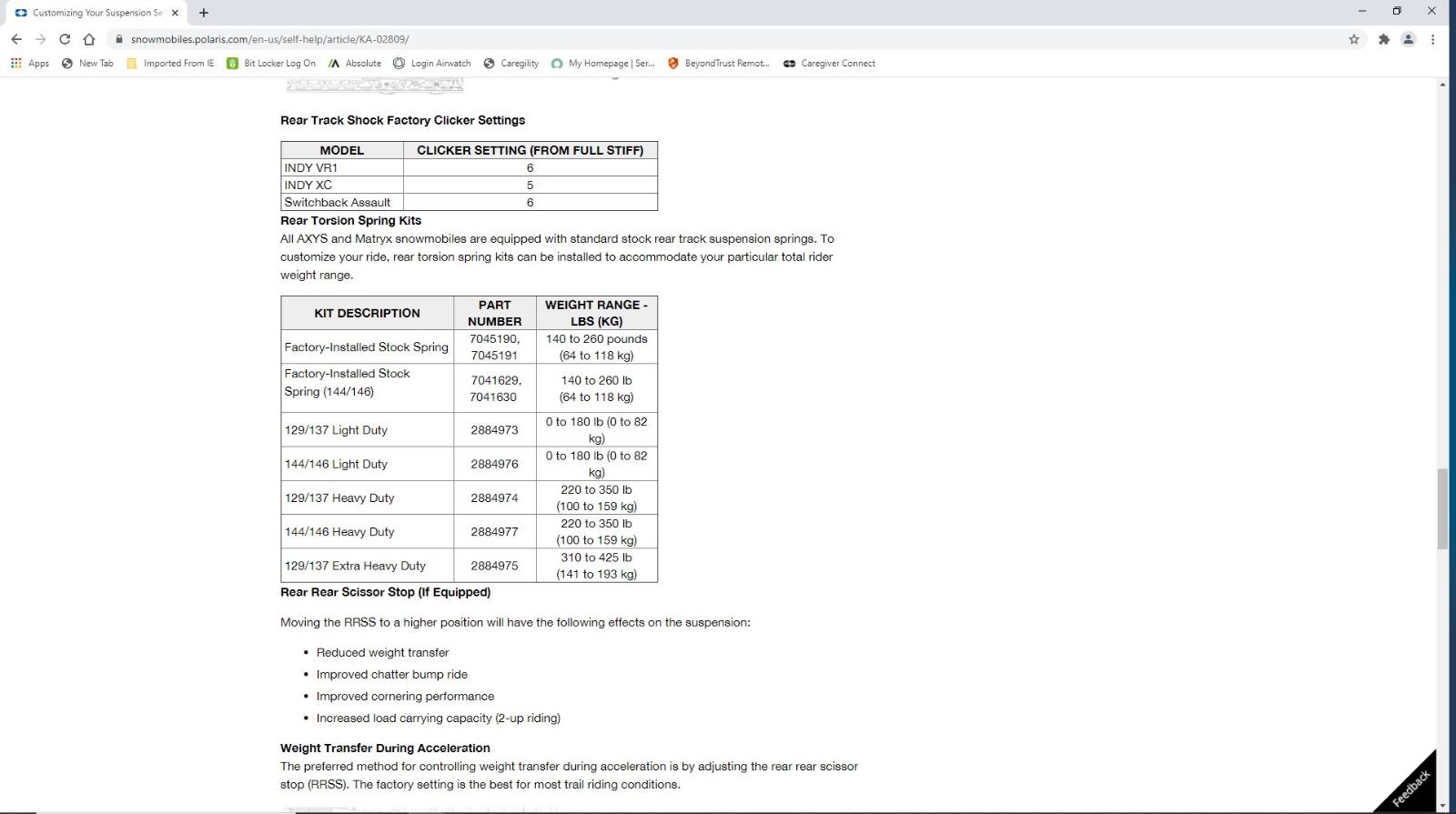1456x814 pixels.
Task: Open the Caregility bookmark
Action: click(x=511, y=64)
